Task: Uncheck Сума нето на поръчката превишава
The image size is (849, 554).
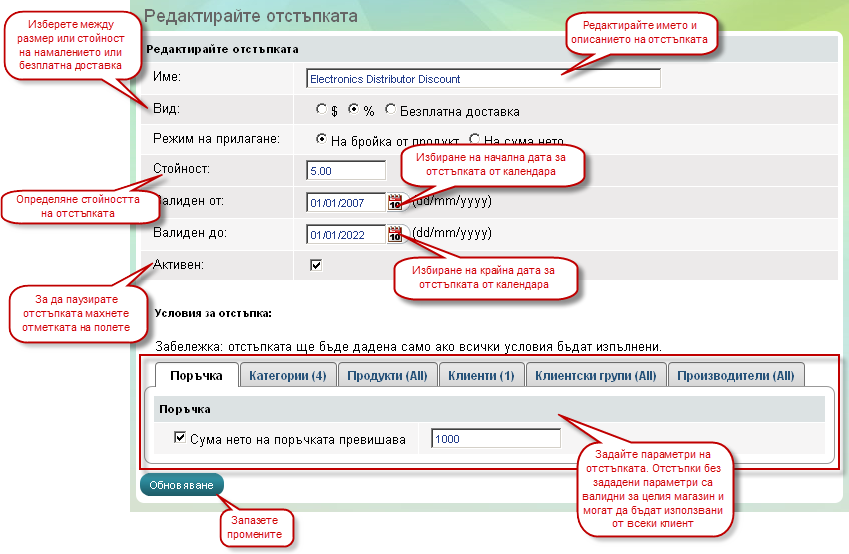Action: point(181,437)
